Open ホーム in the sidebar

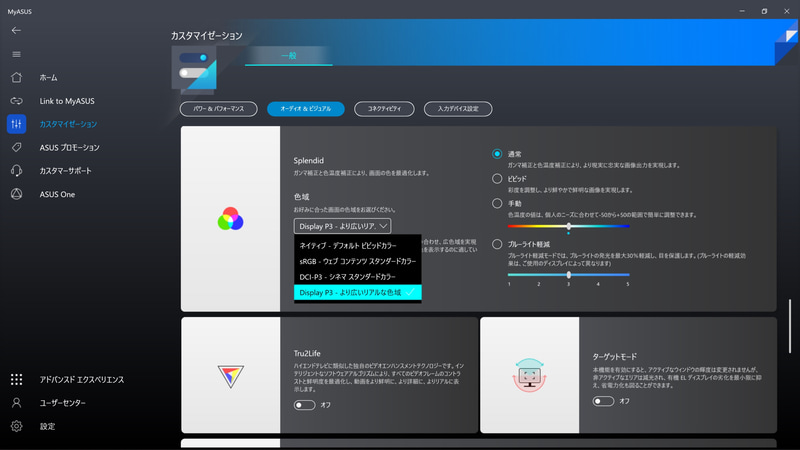tap(48, 78)
